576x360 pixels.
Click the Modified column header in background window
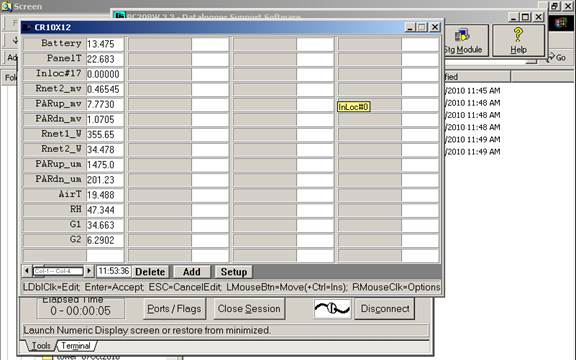point(477,77)
